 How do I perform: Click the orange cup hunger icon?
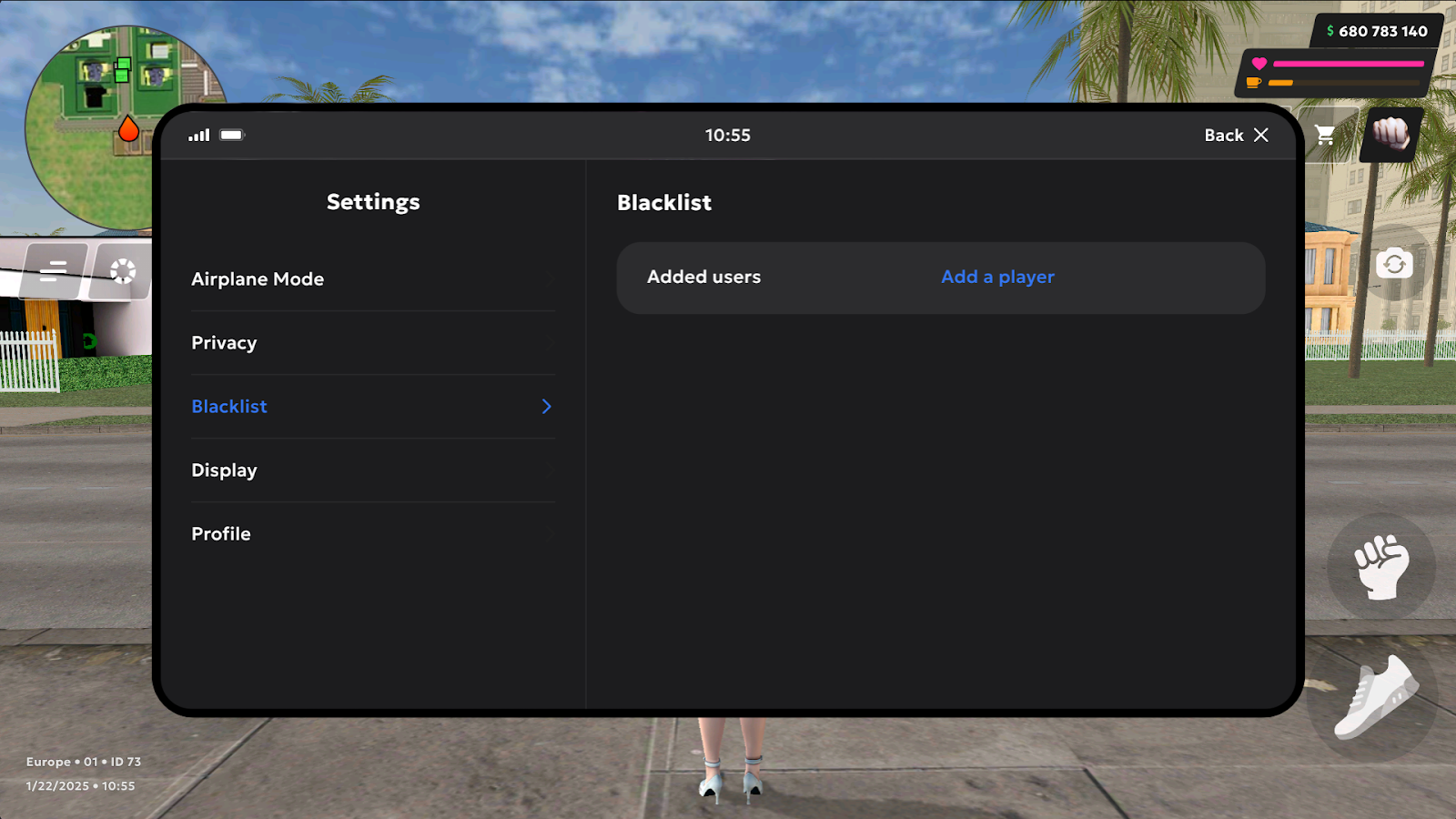(1253, 82)
